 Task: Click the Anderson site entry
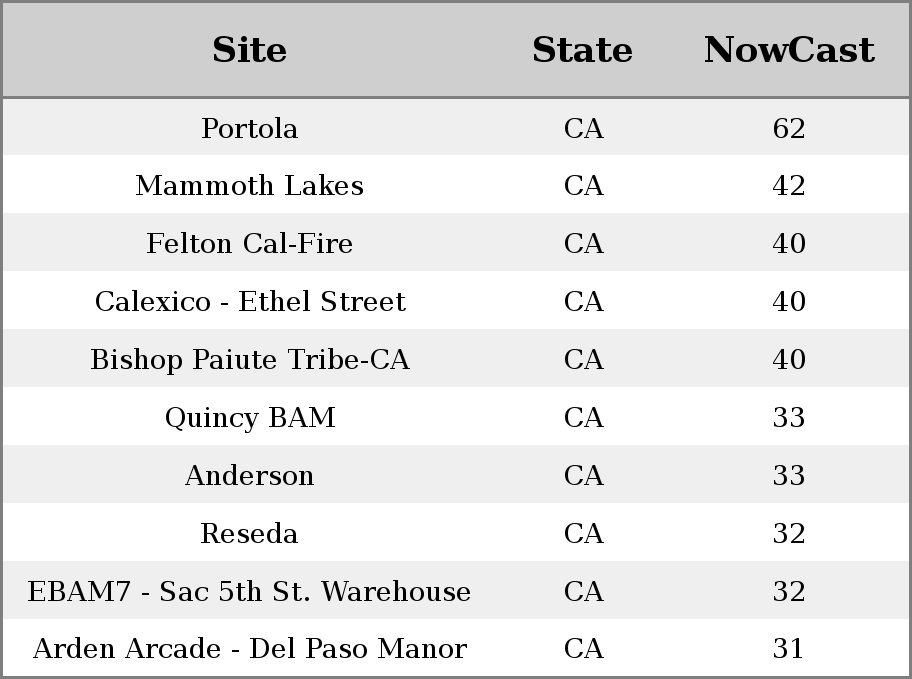click(x=250, y=475)
